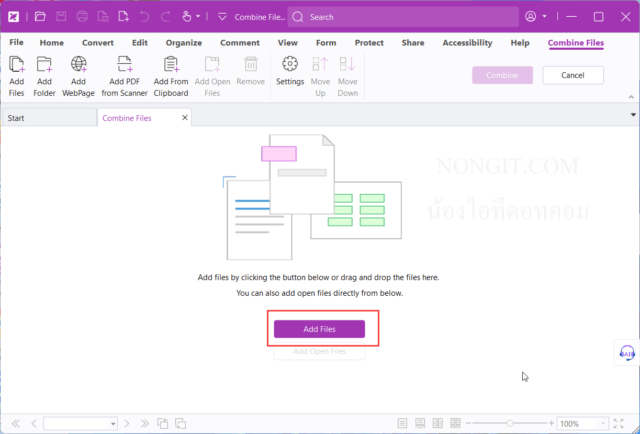The image size is (640, 434).
Task: Open the File menu
Action: (x=16, y=42)
